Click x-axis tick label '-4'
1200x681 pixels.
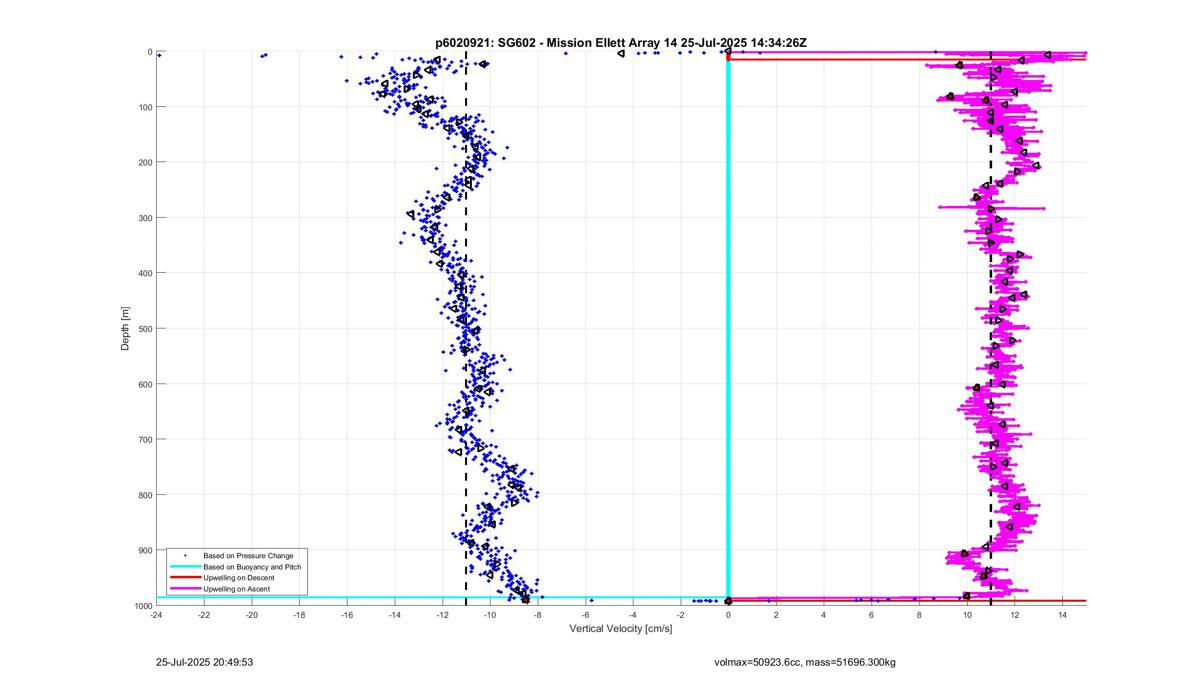633,615
